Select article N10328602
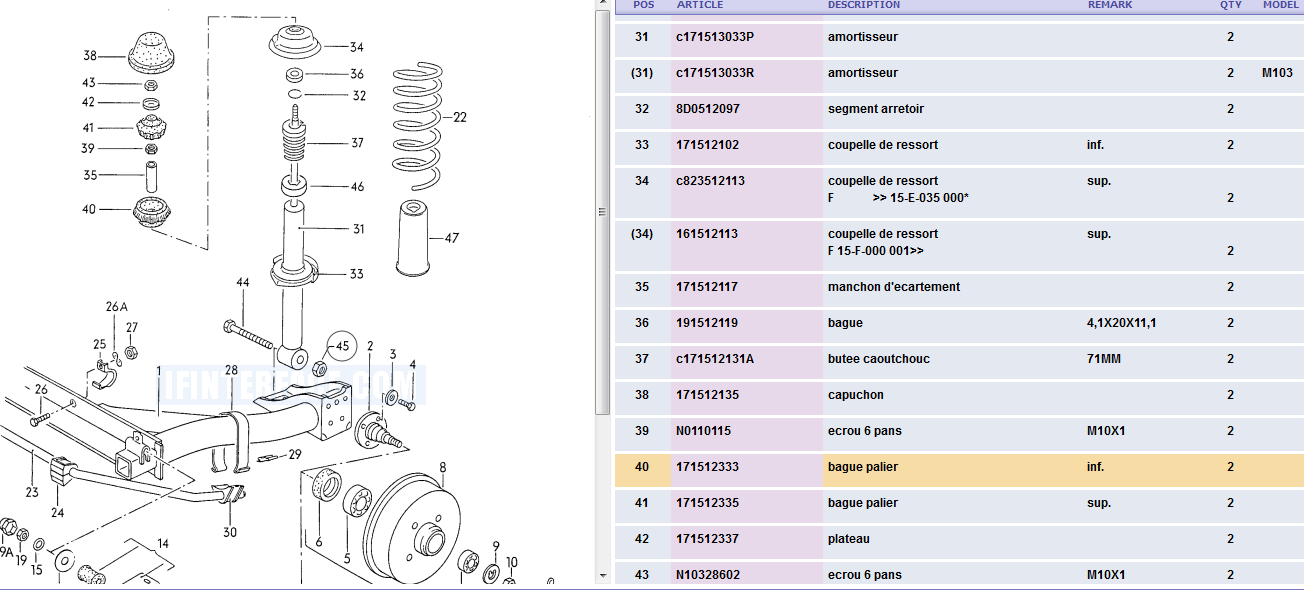The height and width of the screenshot is (590, 1304). point(708,575)
